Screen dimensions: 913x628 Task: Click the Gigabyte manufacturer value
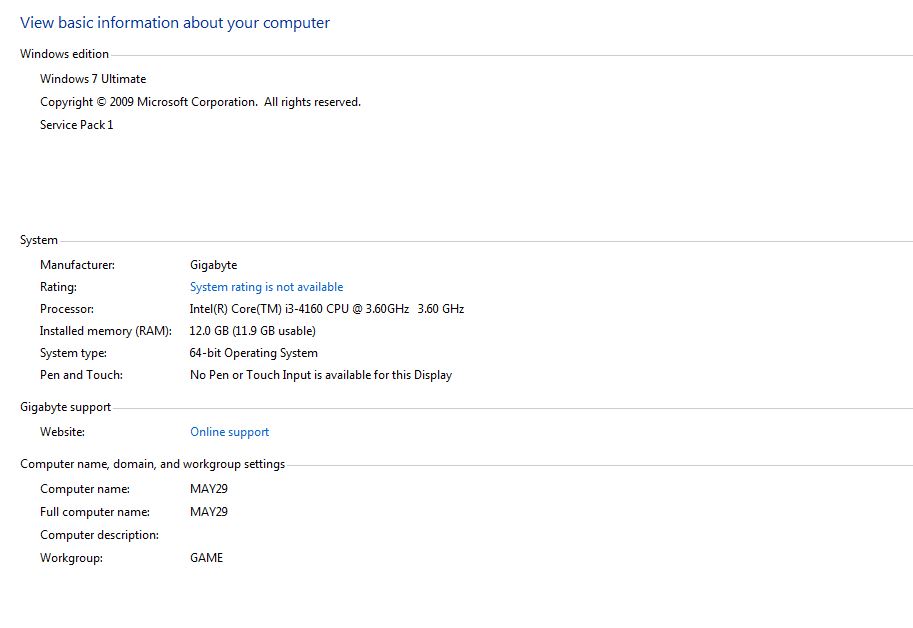213,265
